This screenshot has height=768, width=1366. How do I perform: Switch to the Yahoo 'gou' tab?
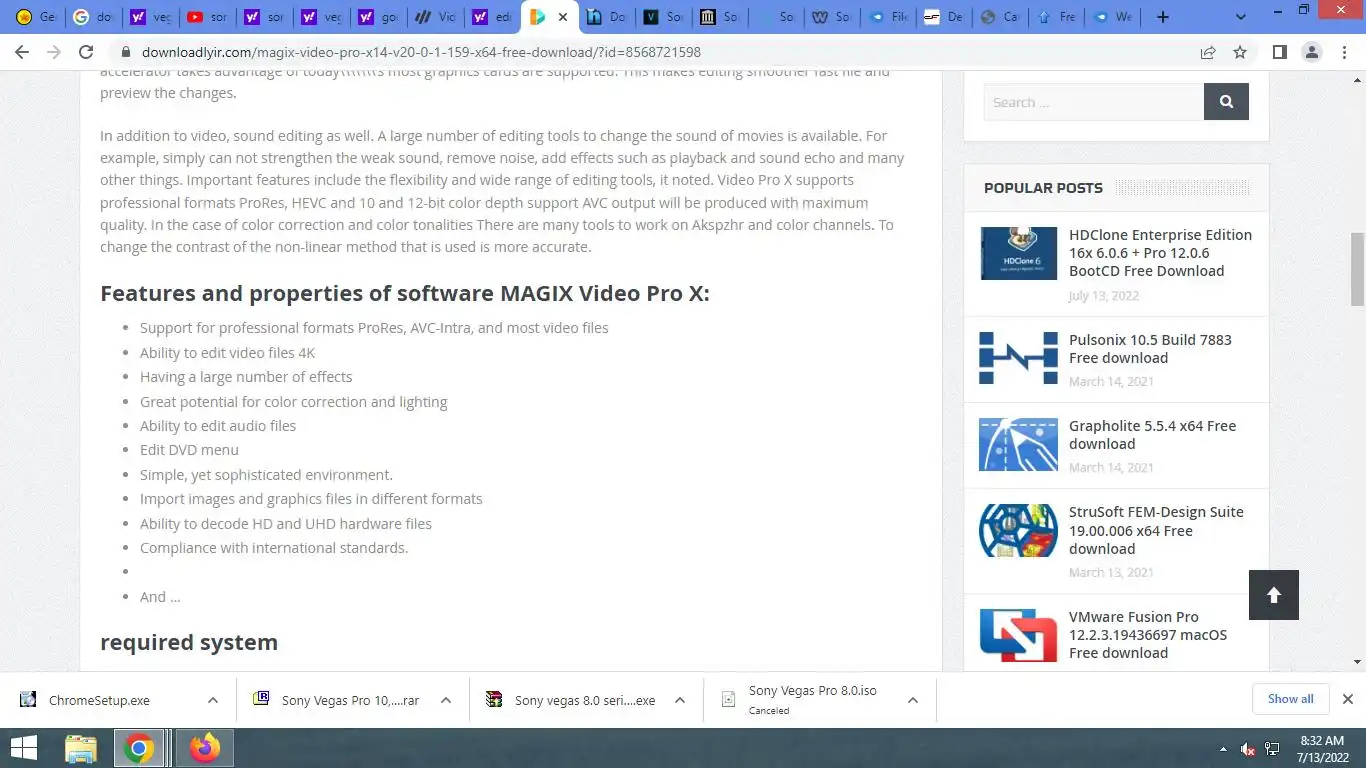(378, 17)
